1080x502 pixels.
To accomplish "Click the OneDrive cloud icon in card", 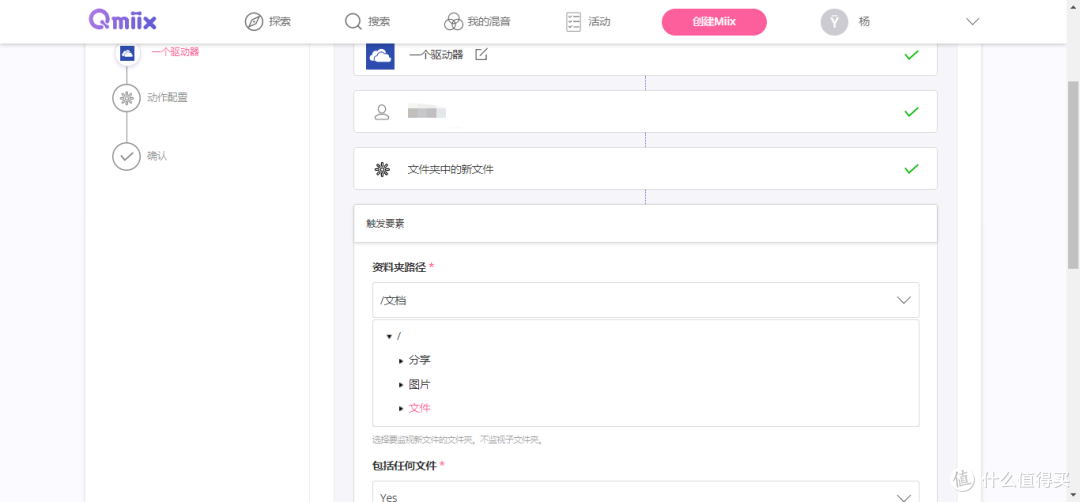I will tap(380, 55).
